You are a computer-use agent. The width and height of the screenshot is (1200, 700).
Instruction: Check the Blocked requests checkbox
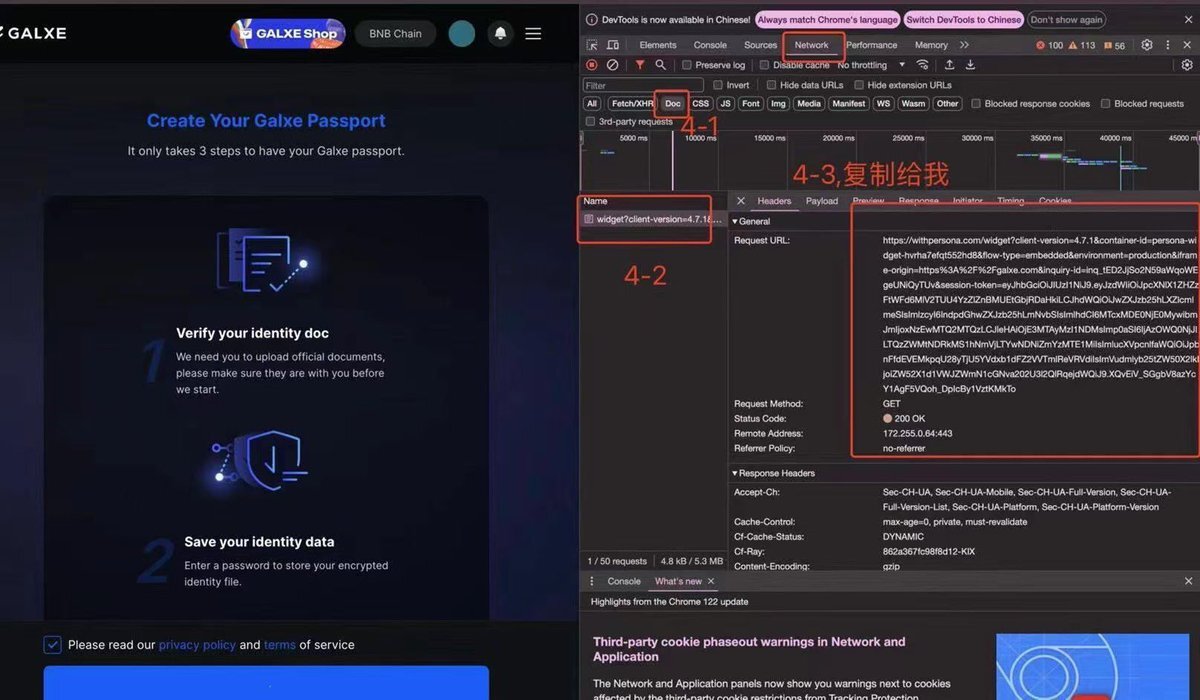[1105, 104]
